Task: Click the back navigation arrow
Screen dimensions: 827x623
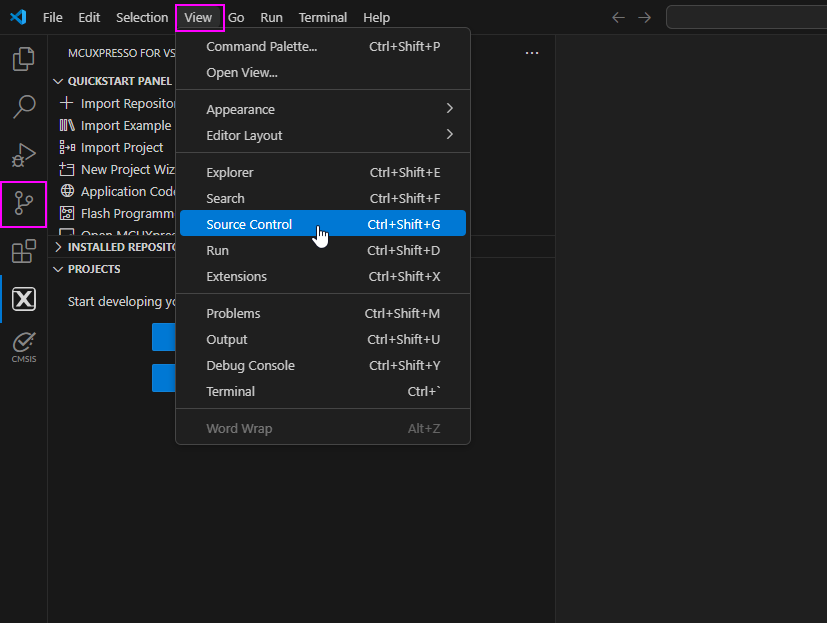Action: (x=617, y=17)
